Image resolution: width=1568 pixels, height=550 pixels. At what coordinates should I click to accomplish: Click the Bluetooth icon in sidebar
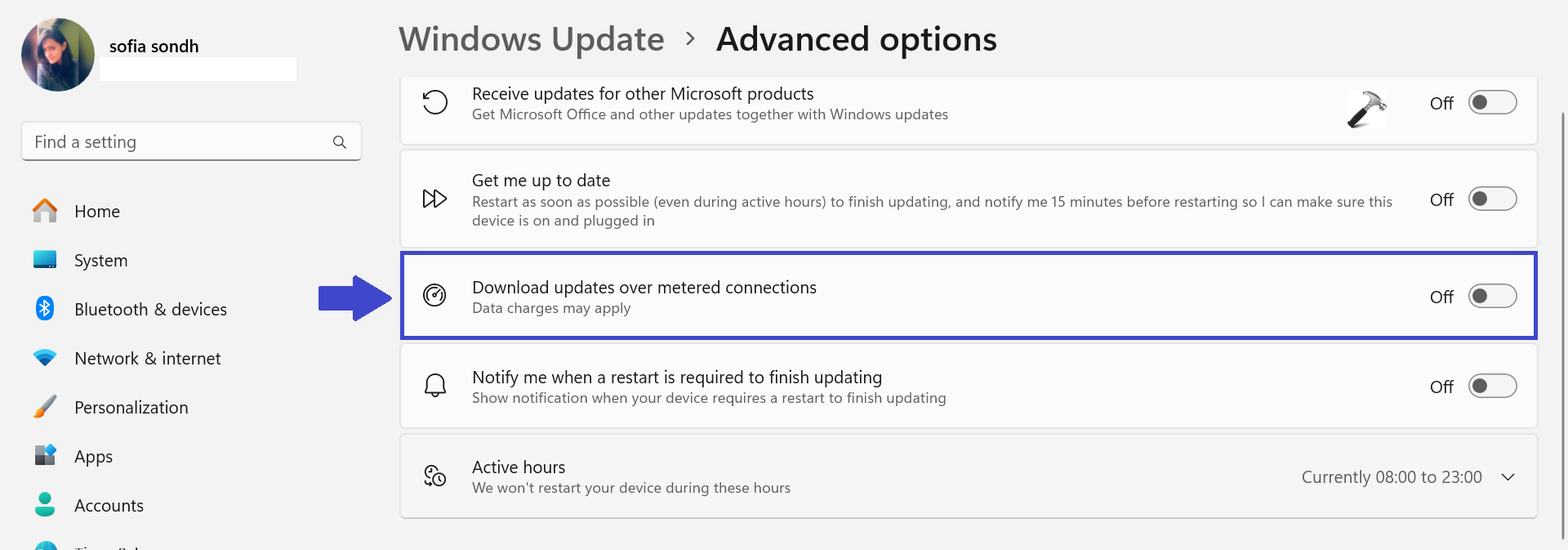pyautogui.click(x=45, y=309)
